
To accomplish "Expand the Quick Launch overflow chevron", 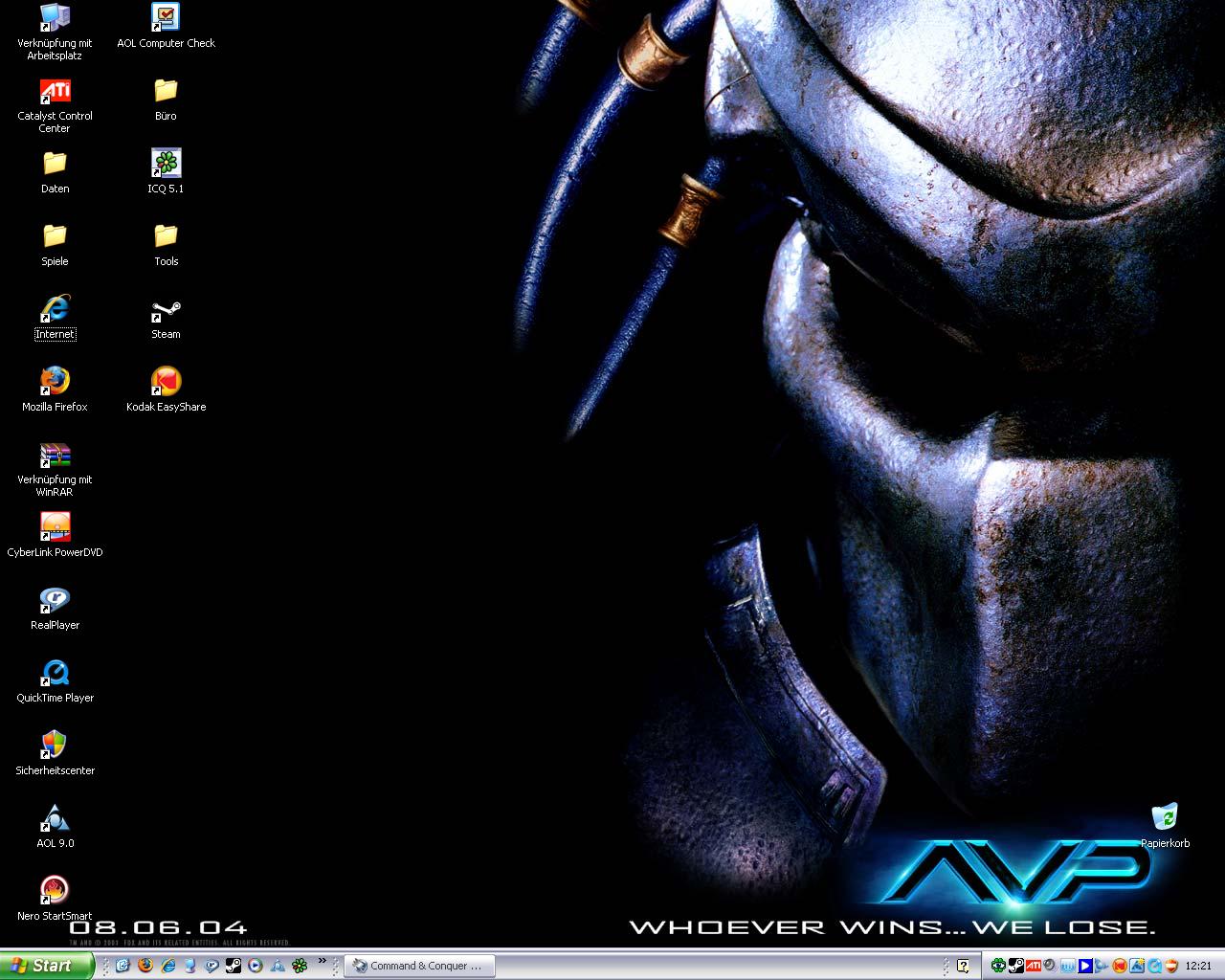I will click(323, 961).
